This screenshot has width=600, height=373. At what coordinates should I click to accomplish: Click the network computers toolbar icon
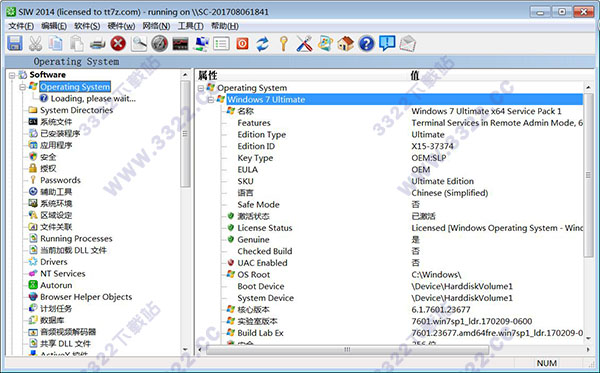coord(201,44)
